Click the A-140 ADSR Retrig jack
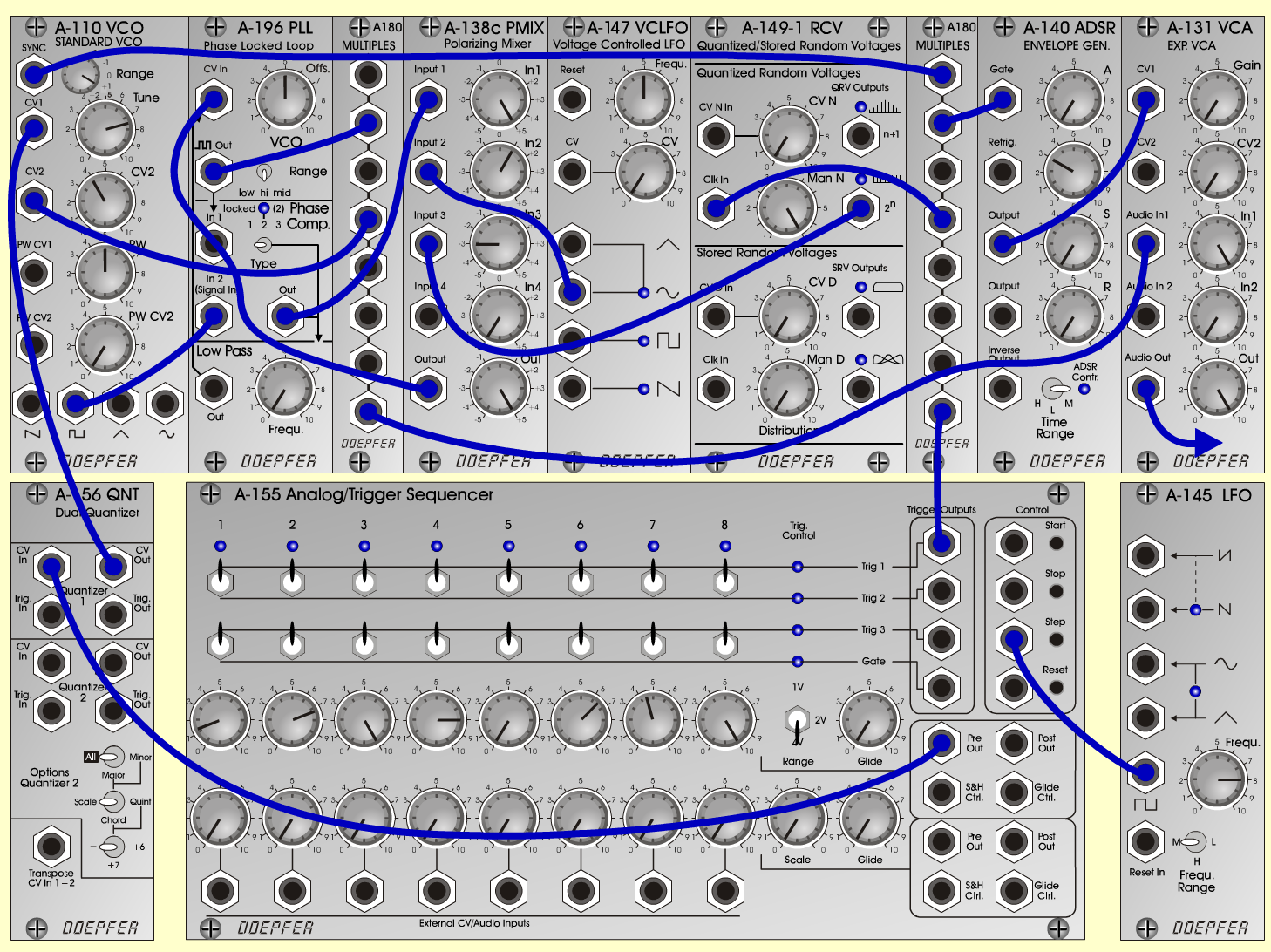This screenshot has height=952, width=1271. pyautogui.click(x=1003, y=172)
